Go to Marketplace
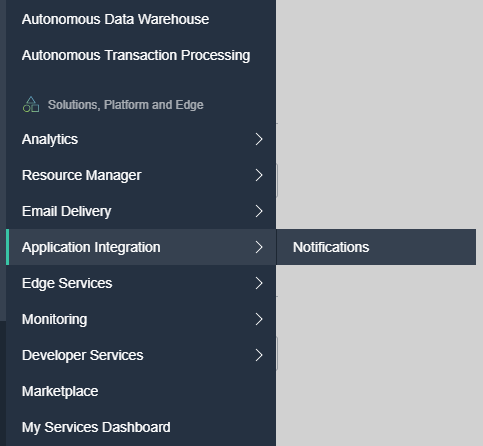The height and width of the screenshot is (446, 483). pyautogui.click(x=141, y=391)
